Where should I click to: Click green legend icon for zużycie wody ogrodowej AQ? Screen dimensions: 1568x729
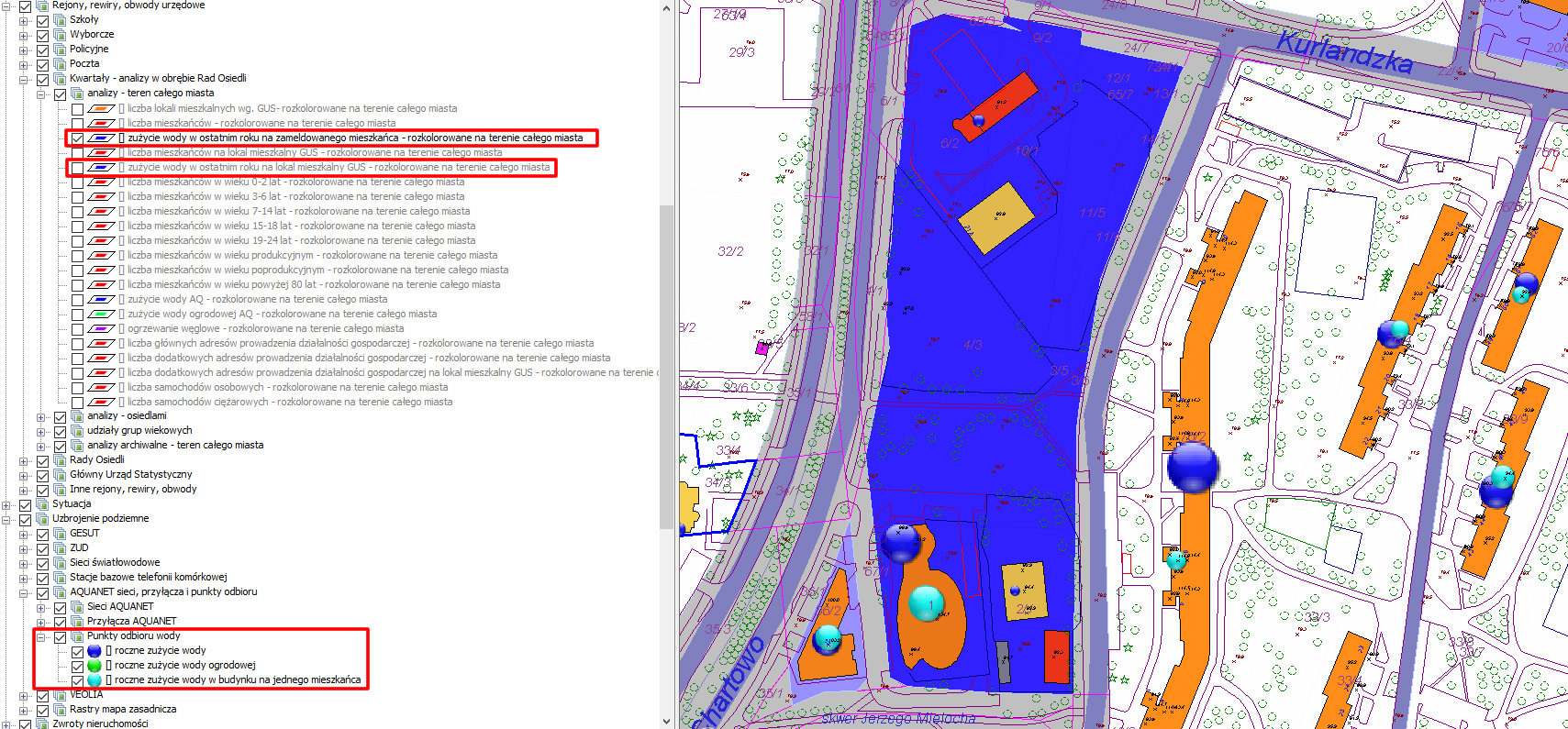pos(101,315)
